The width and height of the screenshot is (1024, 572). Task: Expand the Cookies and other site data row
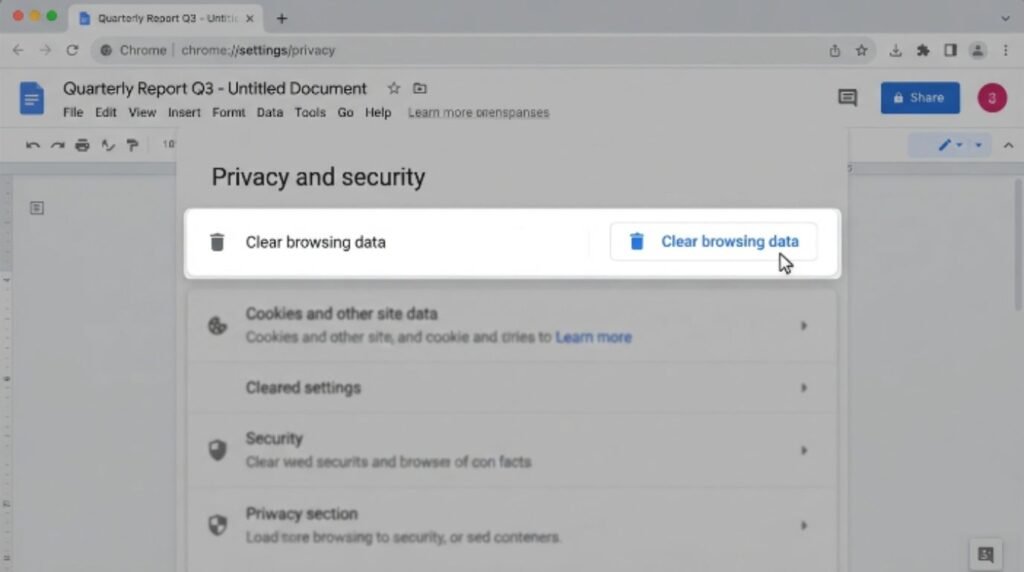pos(511,325)
